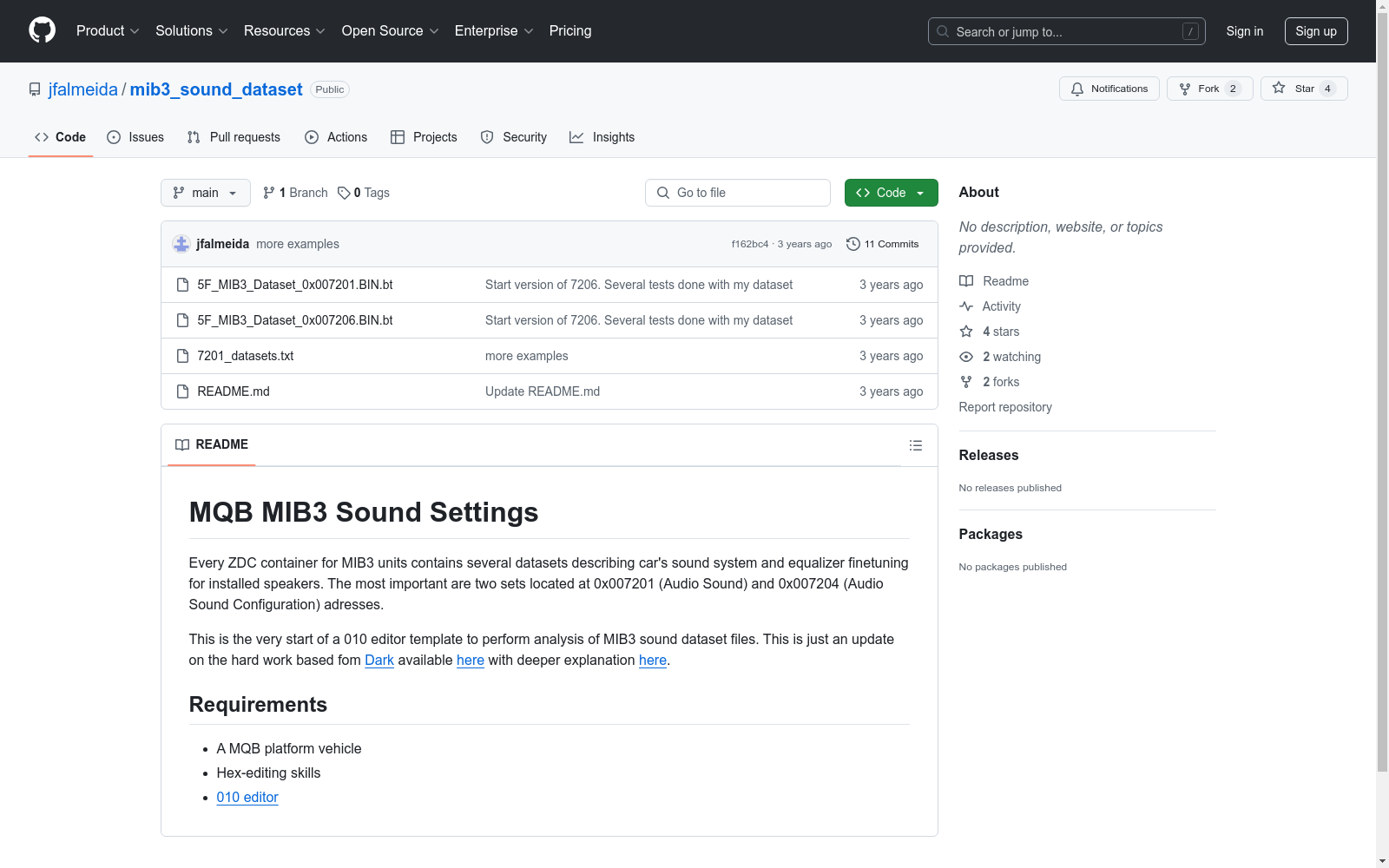Viewport: 1389px width, 868px height.
Task: Click the Packages heading link
Action: coord(991,534)
